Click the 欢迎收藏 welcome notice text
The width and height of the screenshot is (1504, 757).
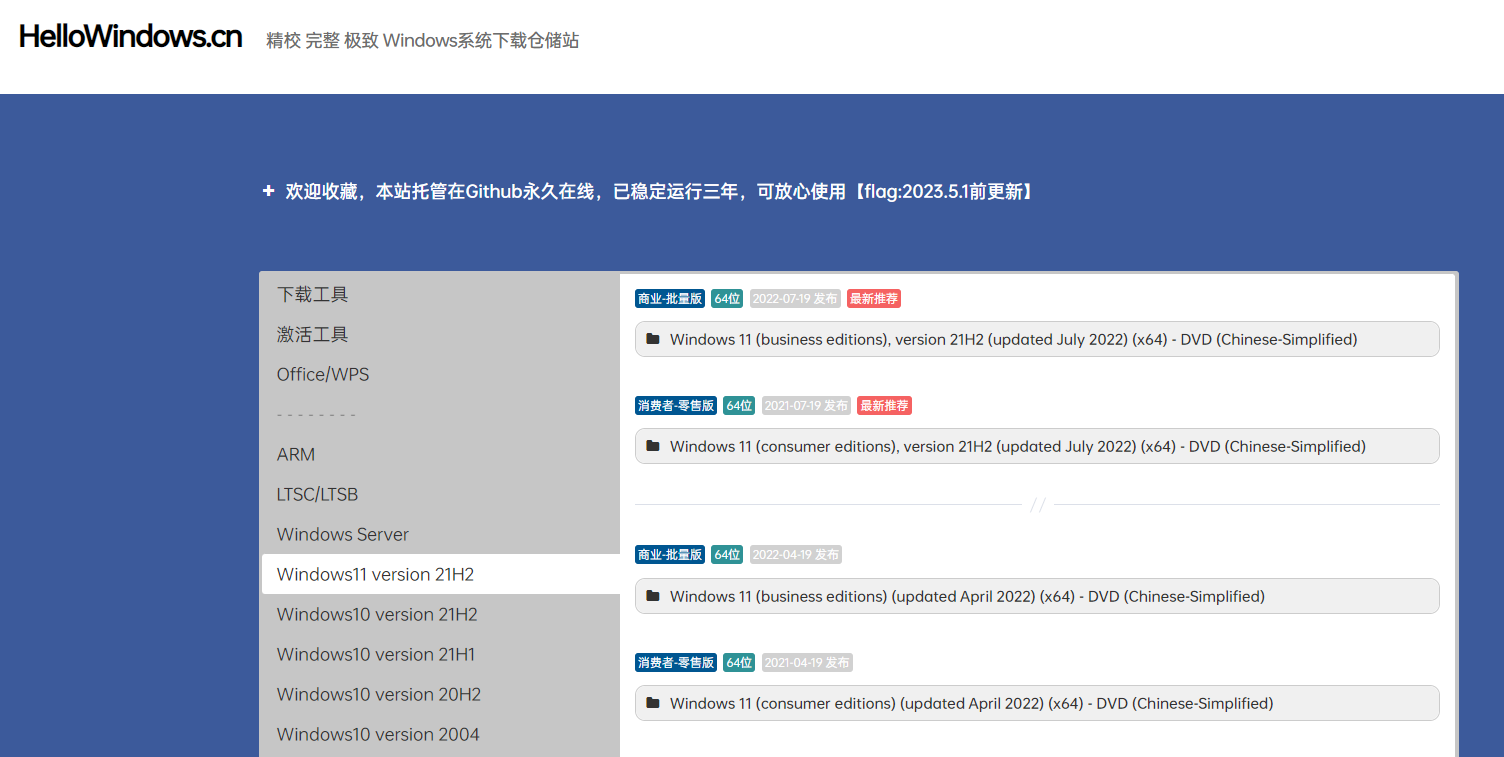click(660, 191)
